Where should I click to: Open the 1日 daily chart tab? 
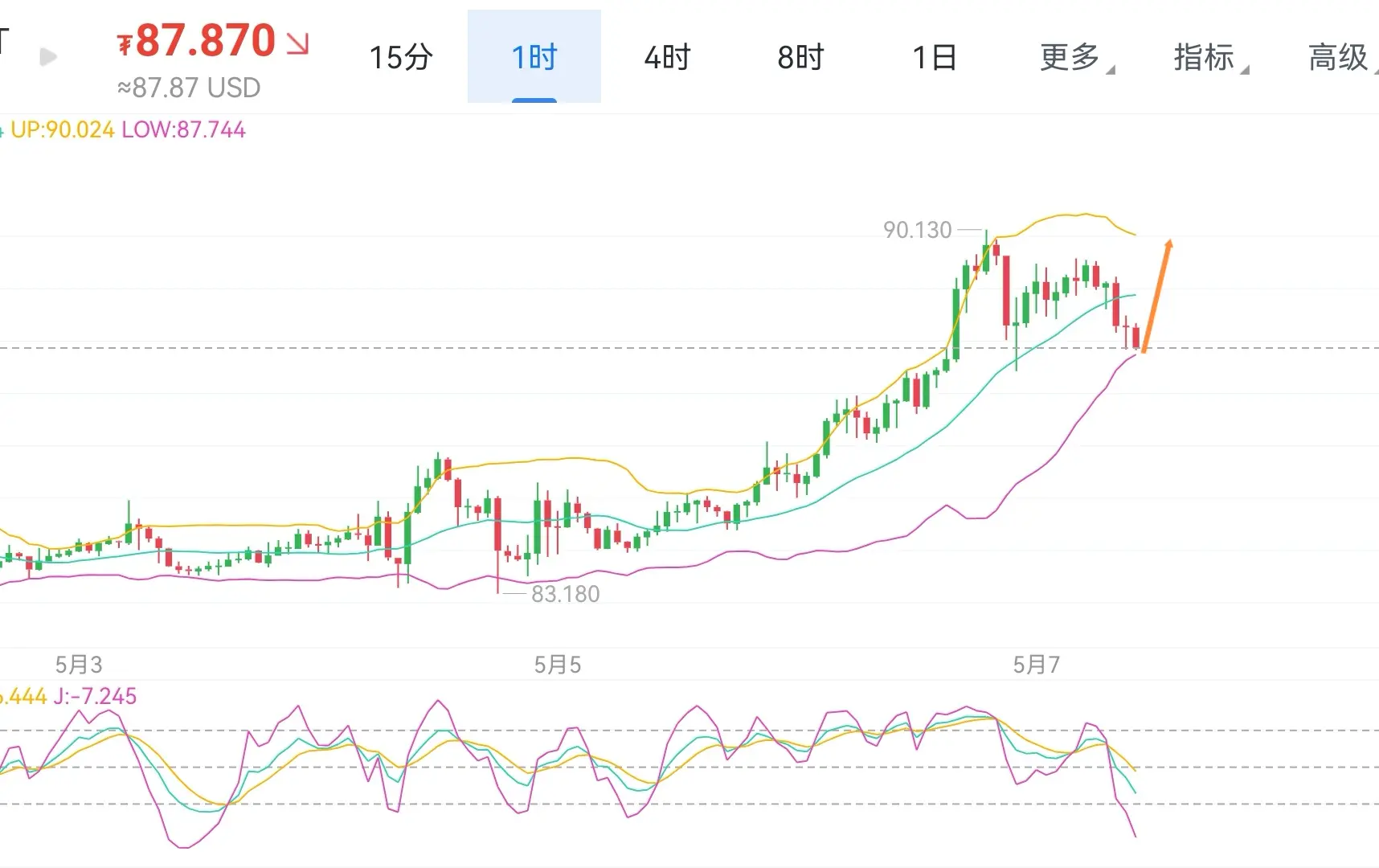click(934, 57)
